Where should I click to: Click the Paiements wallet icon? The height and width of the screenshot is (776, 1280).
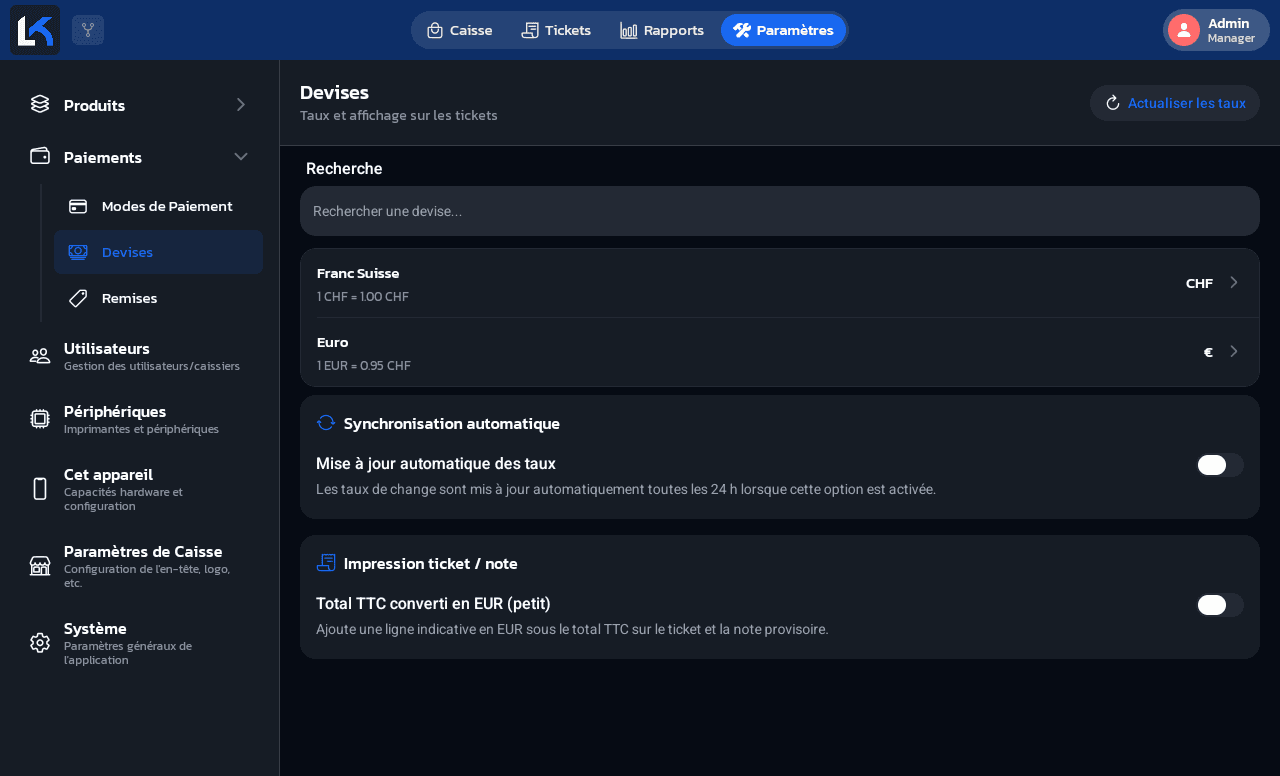click(x=40, y=156)
